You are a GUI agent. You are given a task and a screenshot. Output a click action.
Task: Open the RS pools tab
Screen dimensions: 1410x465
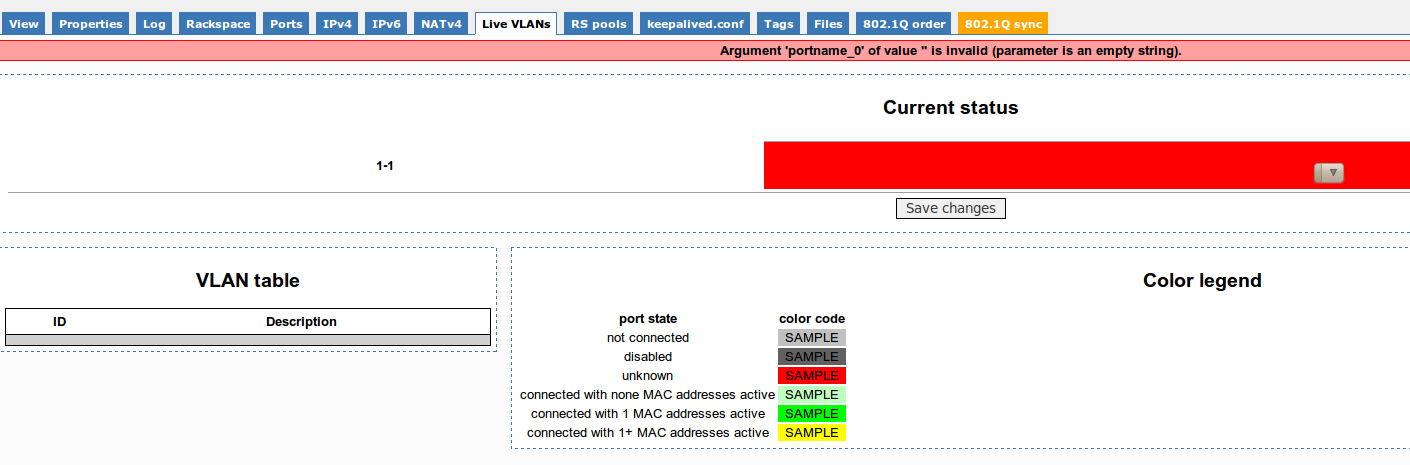pos(598,24)
